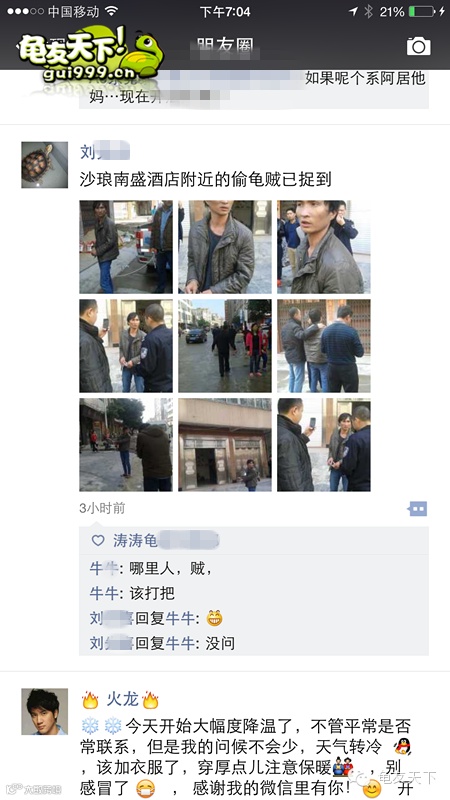The height and width of the screenshot is (800, 450).
Task: Tap the 火龙 username link
Action: point(120,699)
